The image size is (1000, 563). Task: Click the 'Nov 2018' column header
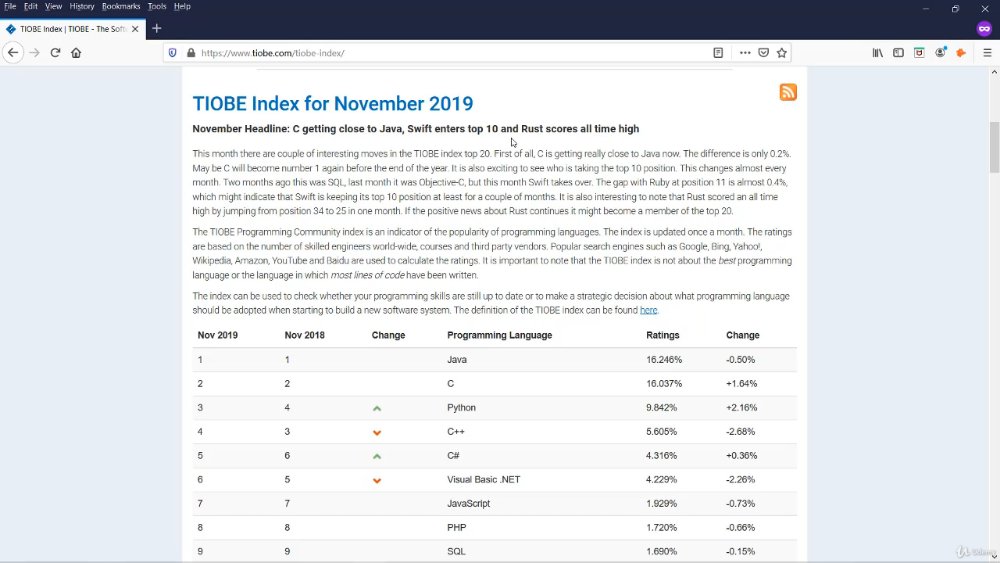pos(304,335)
